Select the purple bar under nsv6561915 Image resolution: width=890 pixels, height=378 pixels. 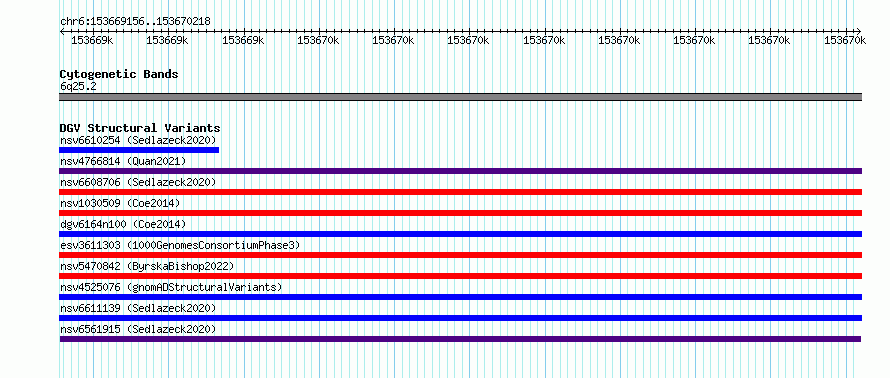click(x=460, y=339)
